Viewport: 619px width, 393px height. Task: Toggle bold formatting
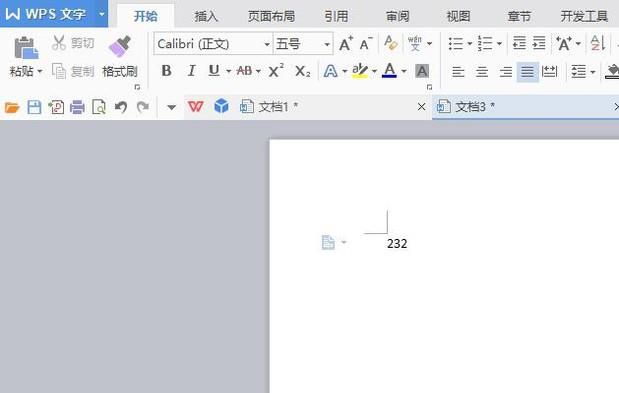(167, 71)
